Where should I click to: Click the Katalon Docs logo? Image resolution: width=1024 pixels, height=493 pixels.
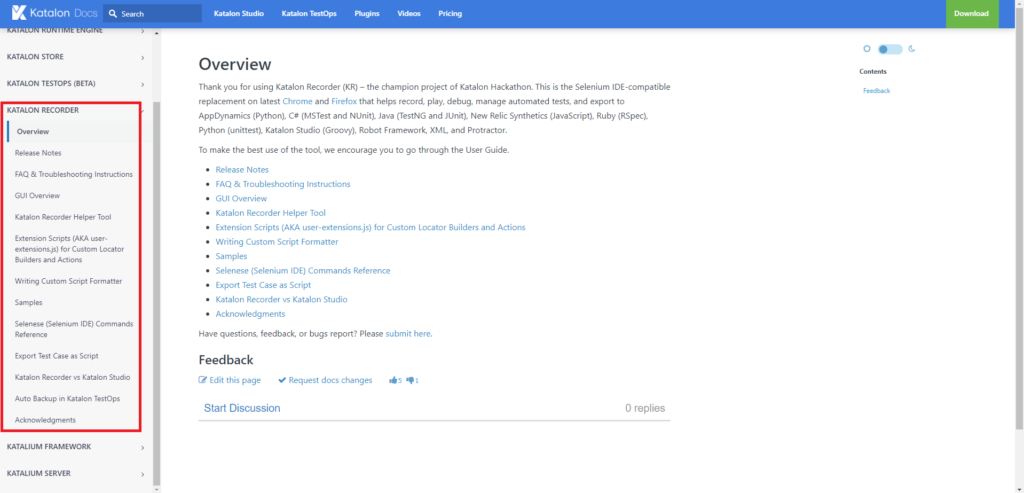click(52, 13)
